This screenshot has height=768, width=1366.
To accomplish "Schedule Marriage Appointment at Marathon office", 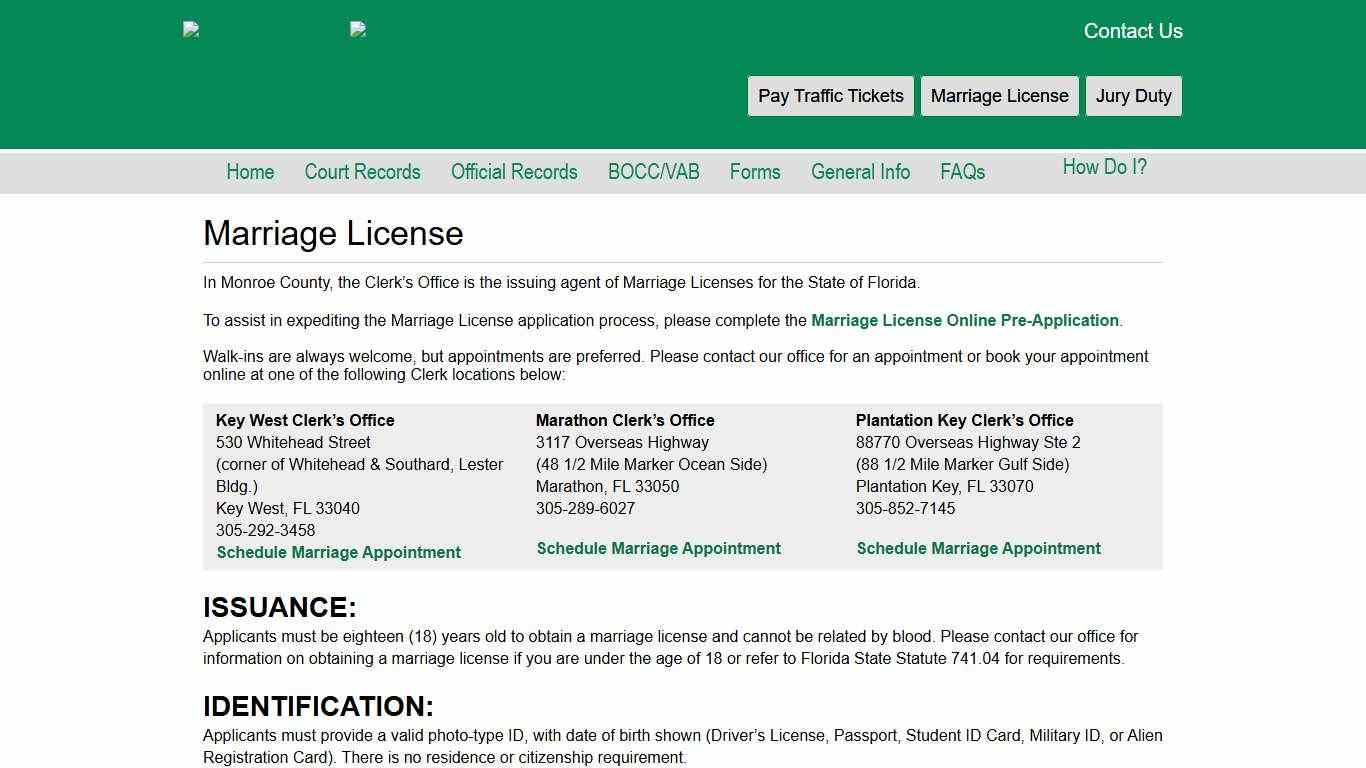I will (658, 548).
